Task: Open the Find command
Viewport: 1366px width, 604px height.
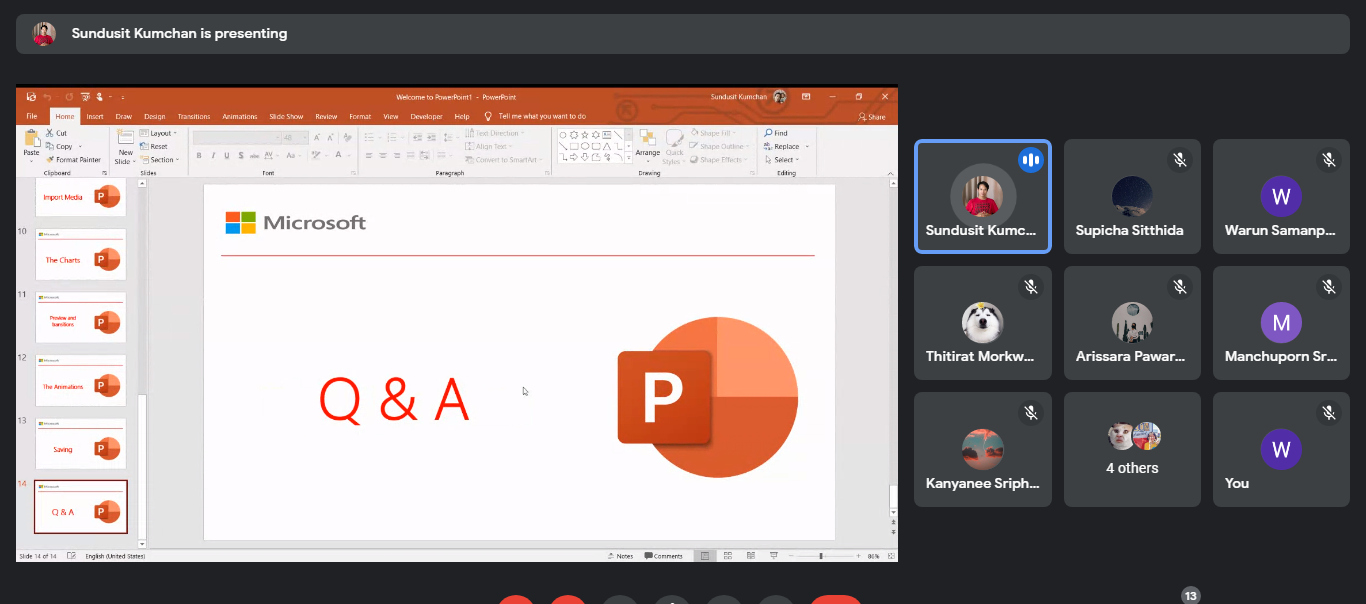Action: click(x=775, y=133)
